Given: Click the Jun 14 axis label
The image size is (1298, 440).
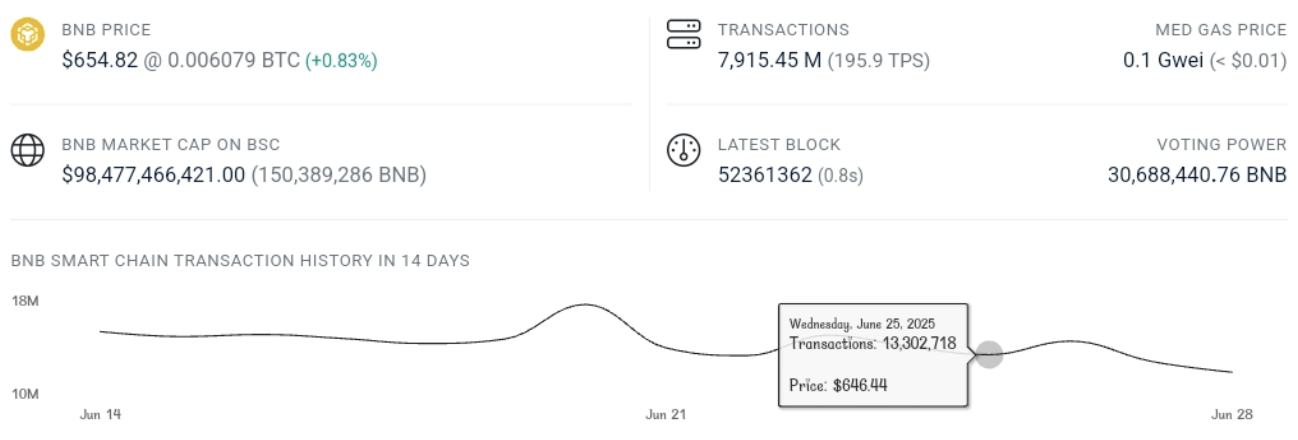Looking at the screenshot, I should [100, 414].
